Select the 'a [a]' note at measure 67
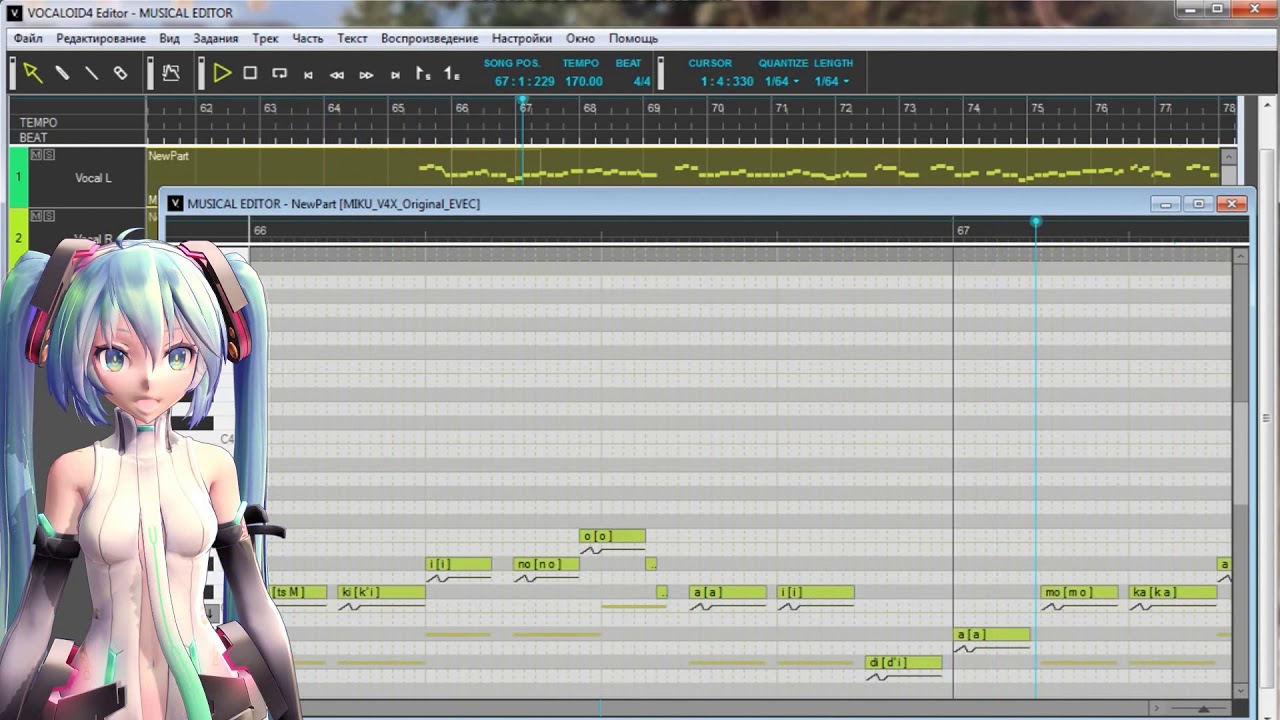Image resolution: width=1280 pixels, height=720 pixels. point(992,634)
